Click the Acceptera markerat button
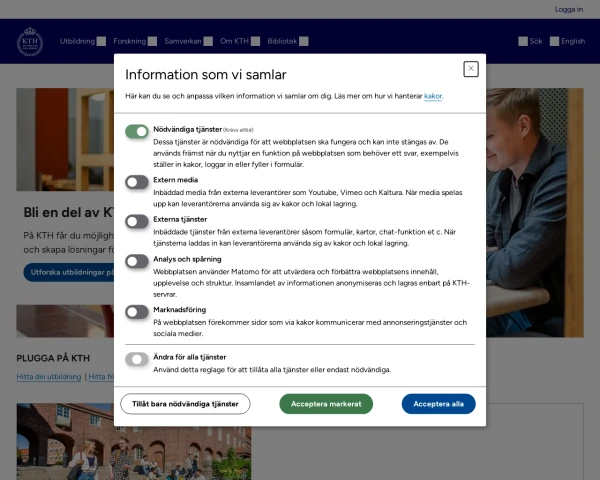 tap(326, 404)
